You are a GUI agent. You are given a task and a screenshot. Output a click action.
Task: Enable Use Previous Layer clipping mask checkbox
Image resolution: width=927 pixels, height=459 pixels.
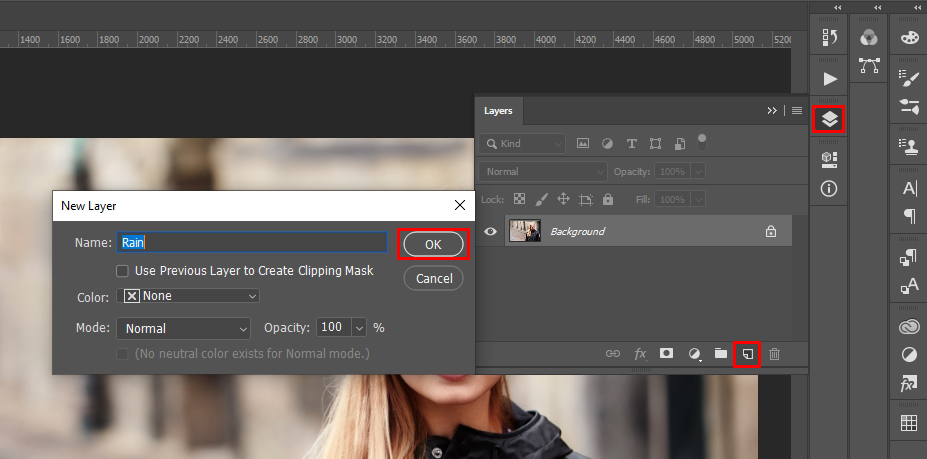pos(122,271)
